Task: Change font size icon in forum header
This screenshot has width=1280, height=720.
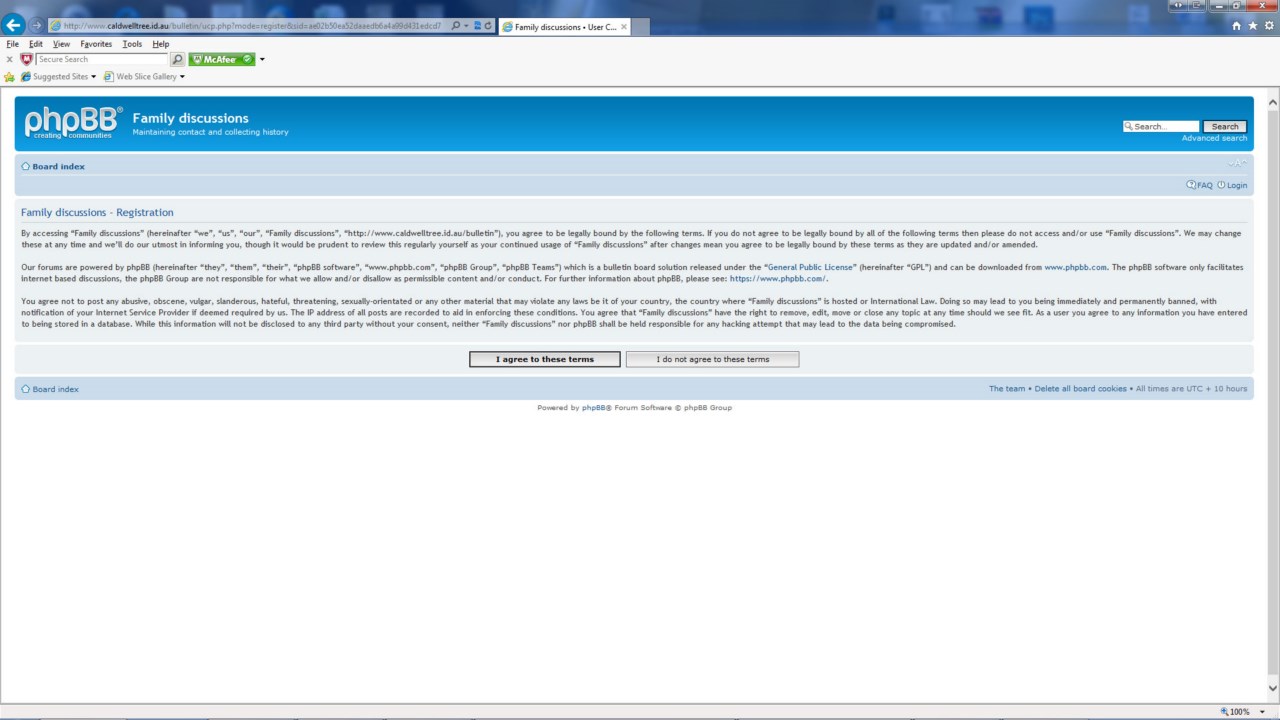Action: [x=1238, y=164]
